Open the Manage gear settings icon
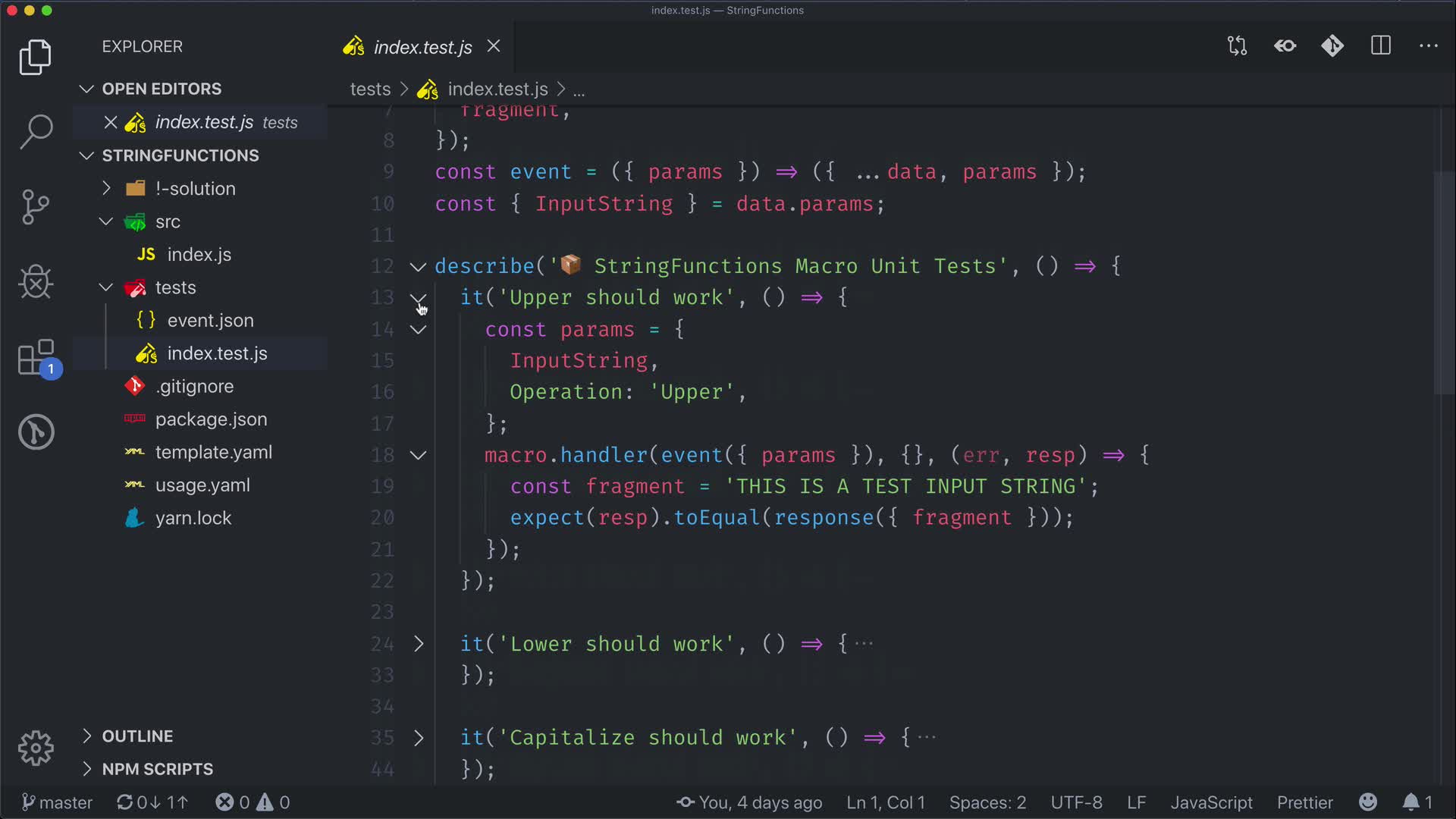The width and height of the screenshot is (1456, 819). tap(36, 748)
